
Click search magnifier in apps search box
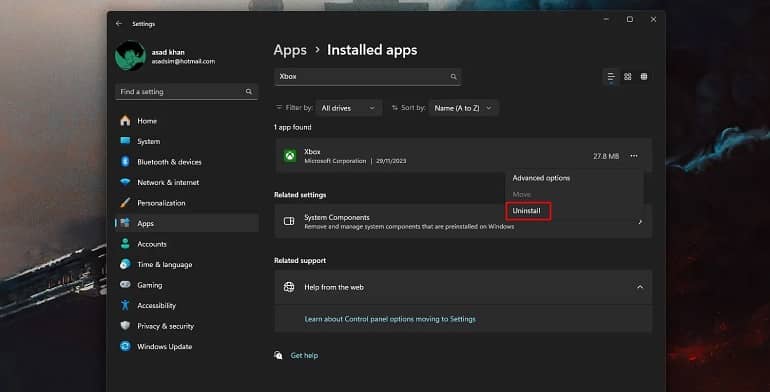pyautogui.click(x=453, y=77)
